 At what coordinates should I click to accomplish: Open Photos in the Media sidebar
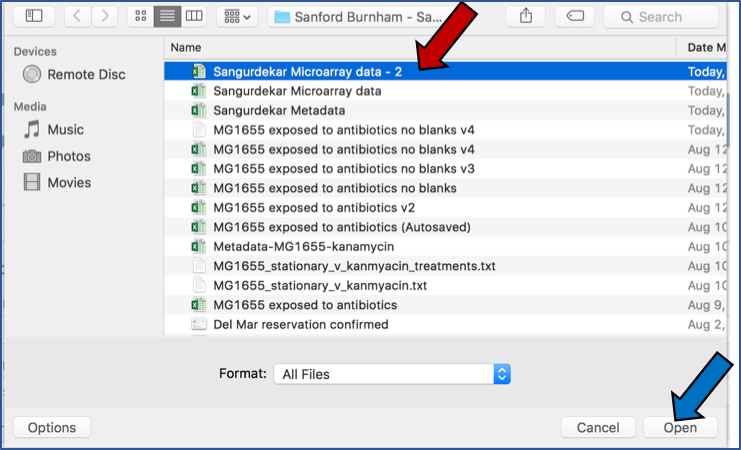[x=68, y=156]
